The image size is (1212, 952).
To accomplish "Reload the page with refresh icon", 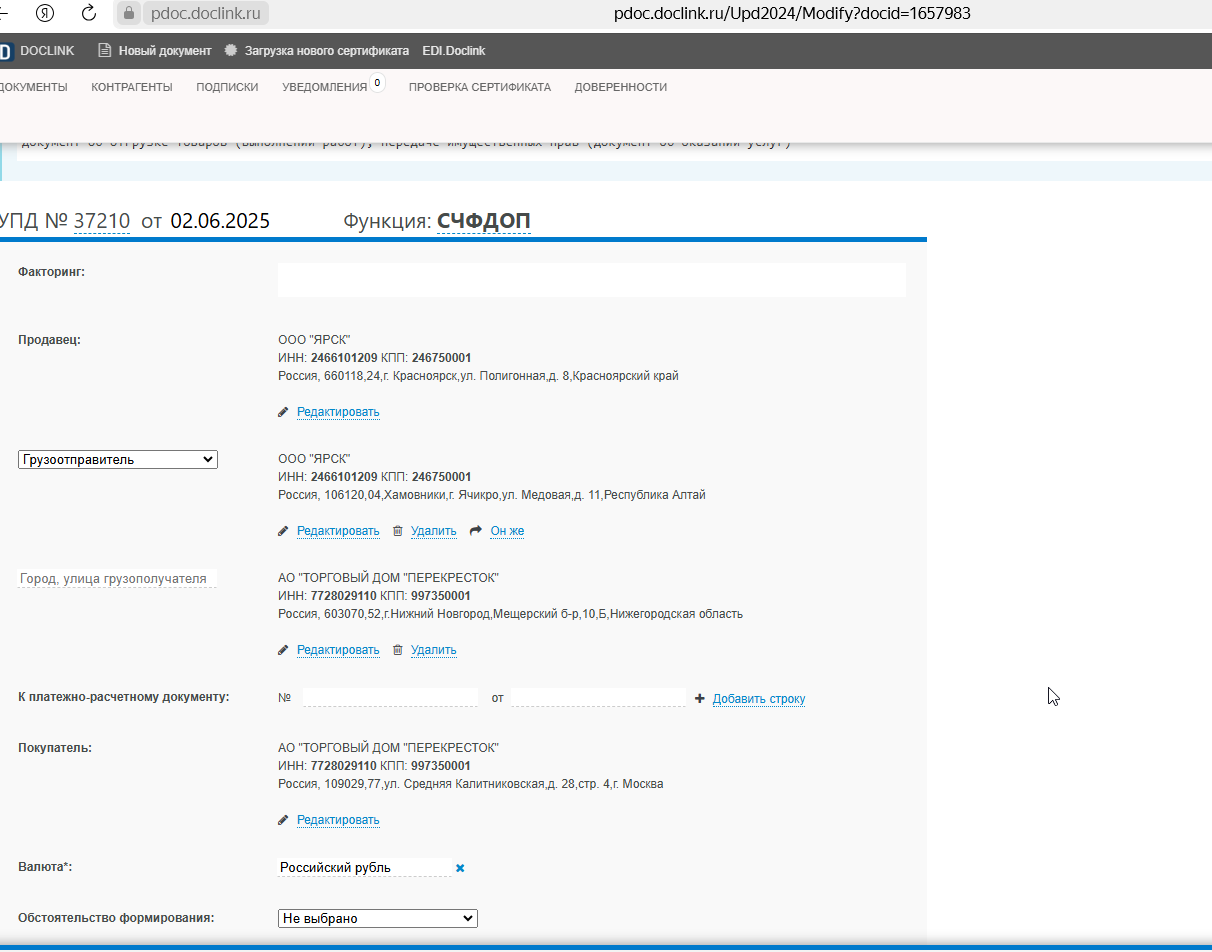I will tap(88, 13).
